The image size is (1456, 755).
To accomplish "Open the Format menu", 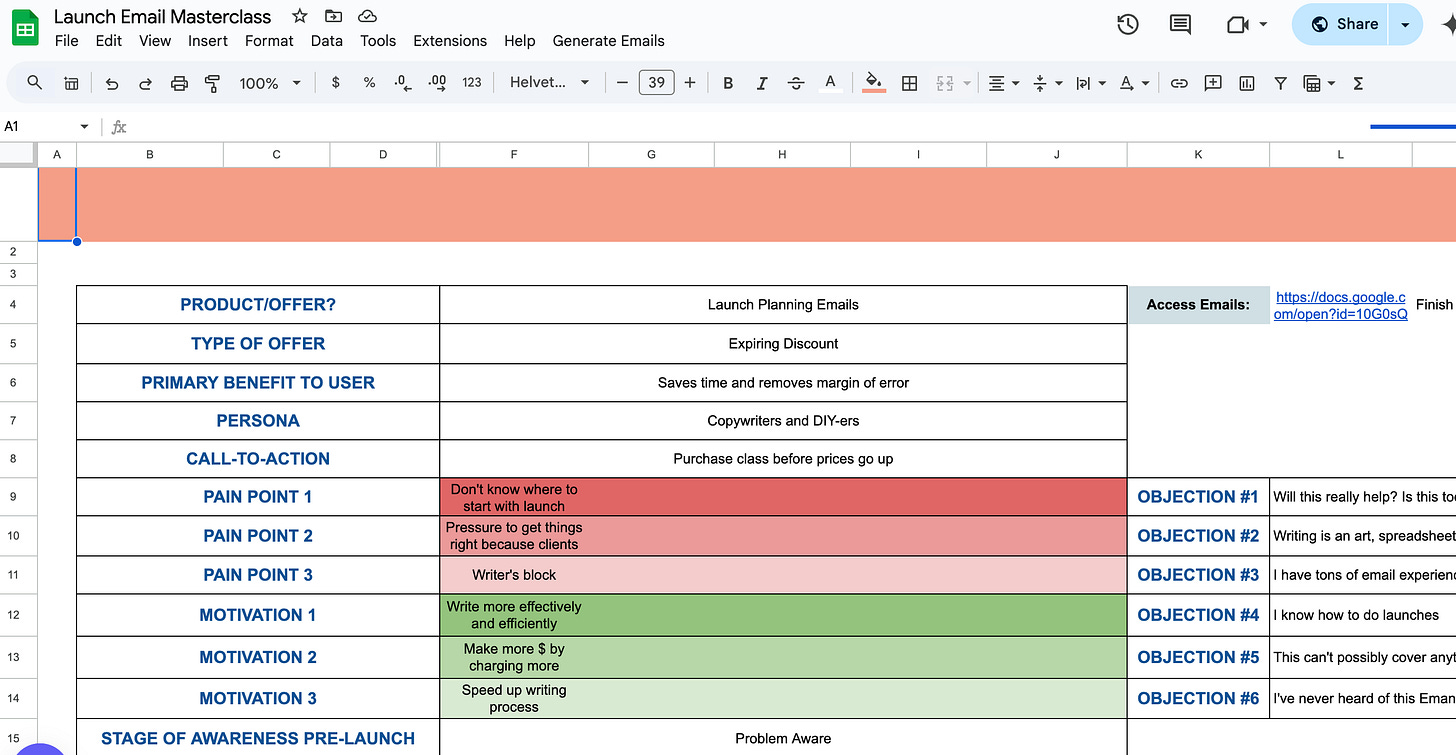I will tap(269, 41).
